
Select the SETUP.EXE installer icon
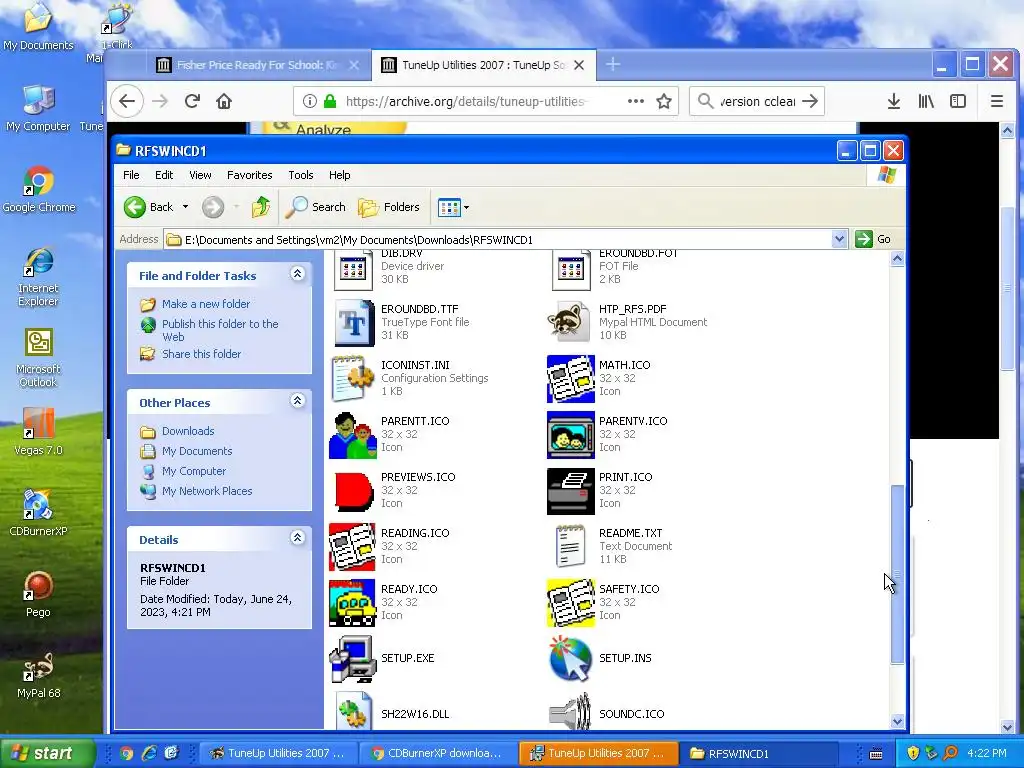[353, 659]
